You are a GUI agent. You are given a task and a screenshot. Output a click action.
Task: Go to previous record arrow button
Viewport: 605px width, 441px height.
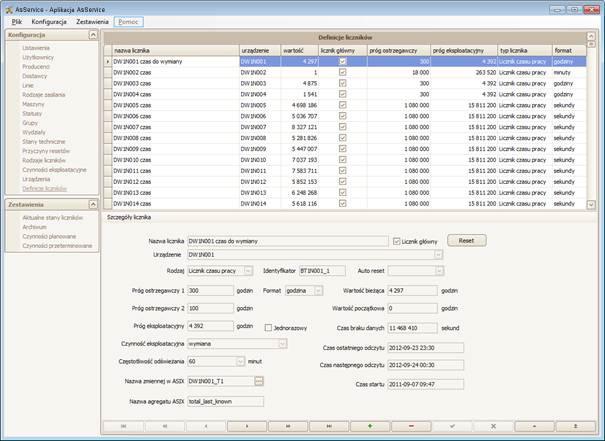206,426
